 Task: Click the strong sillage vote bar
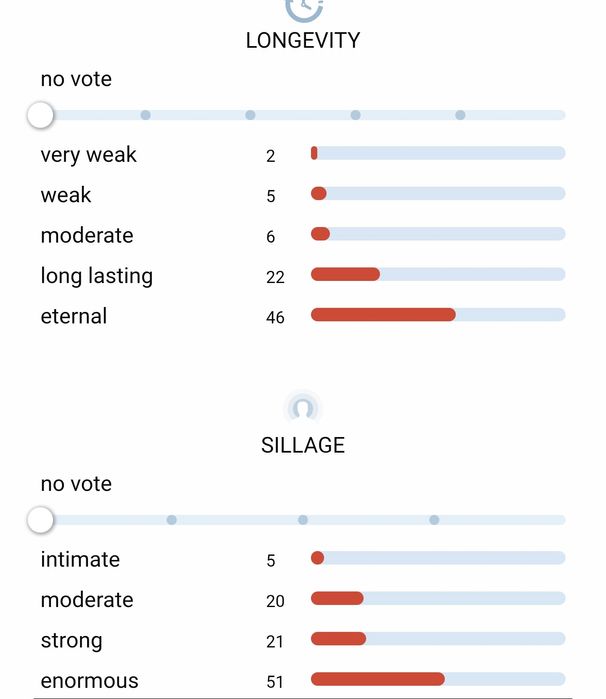(x=437, y=639)
